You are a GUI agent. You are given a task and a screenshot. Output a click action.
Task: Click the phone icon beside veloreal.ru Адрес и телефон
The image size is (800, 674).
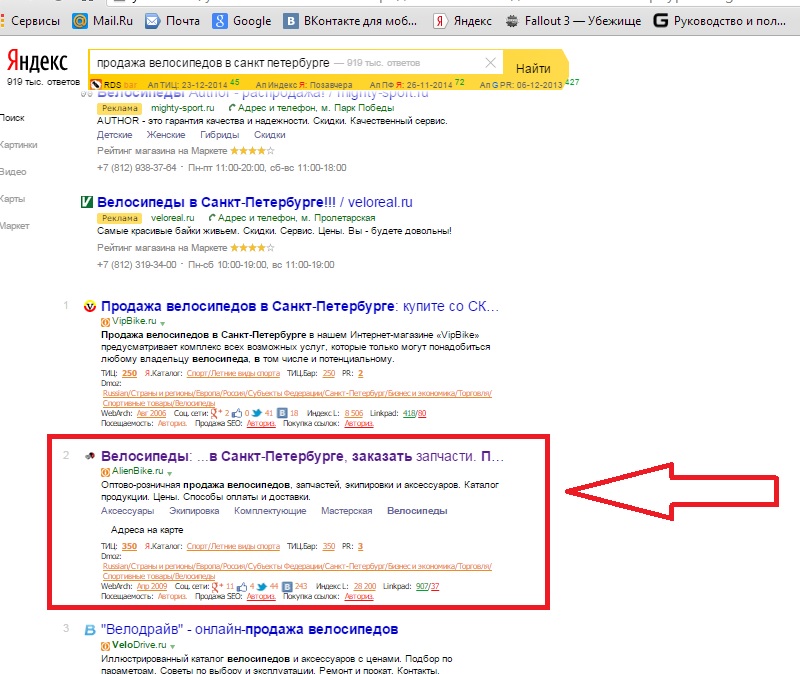212,218
